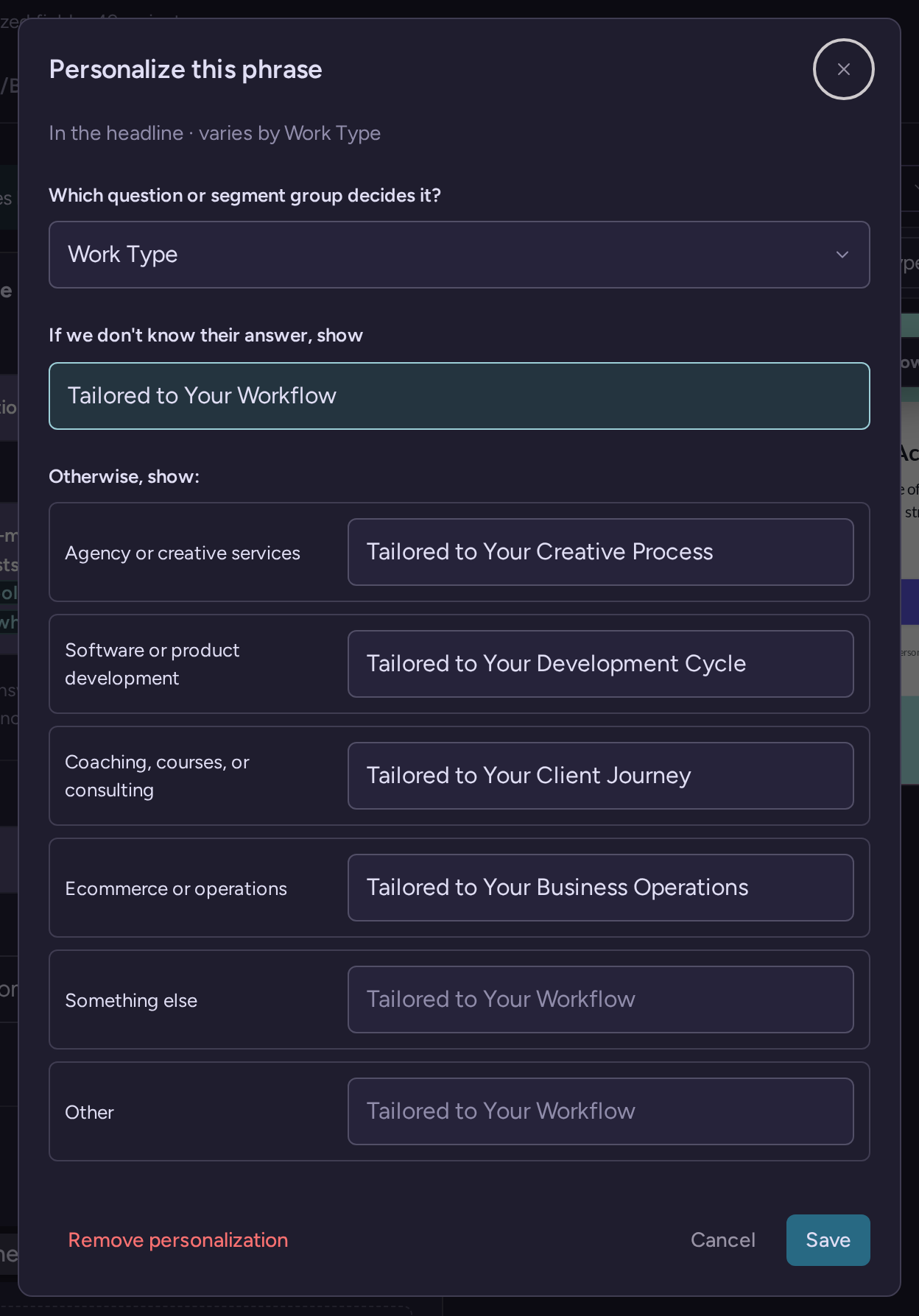This screenshot has width=919, height=1316.
Task: Edit the Coaching, courses, or consulting phrase field
Action: (x=600, y=776)
